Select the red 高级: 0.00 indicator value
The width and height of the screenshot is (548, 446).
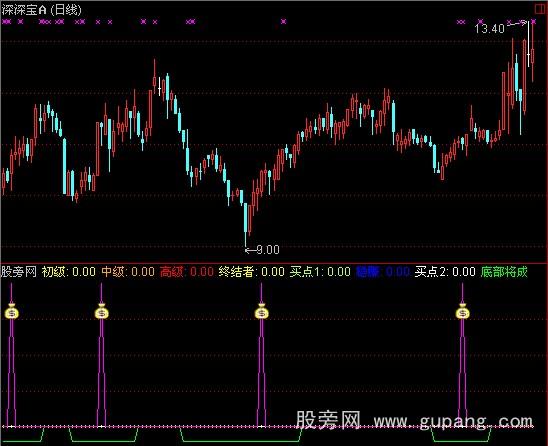(x=187, y=272)
